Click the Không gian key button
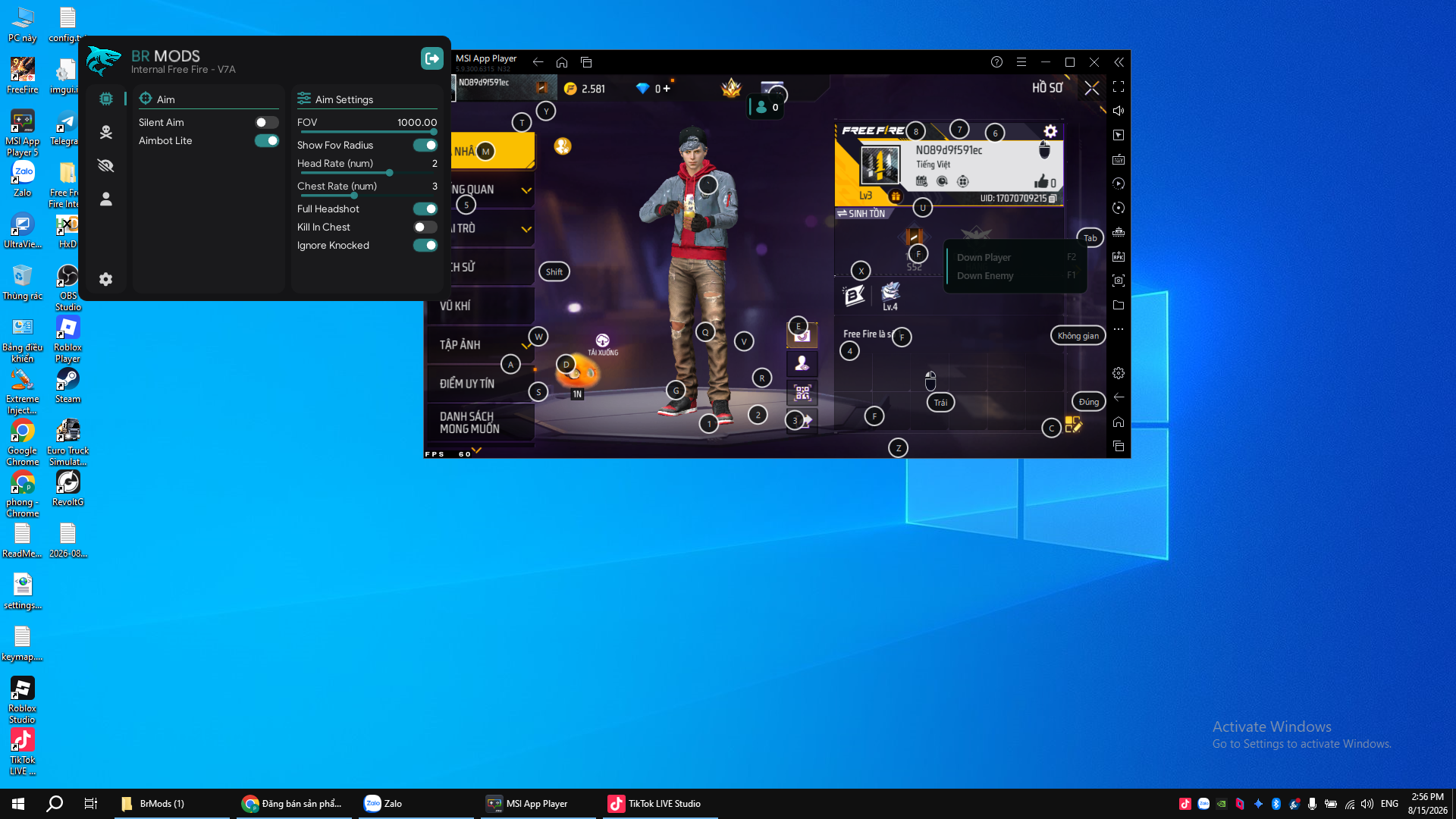Image resolution: width=1456 pixels, height=819 pixels. pos(1078,335)
